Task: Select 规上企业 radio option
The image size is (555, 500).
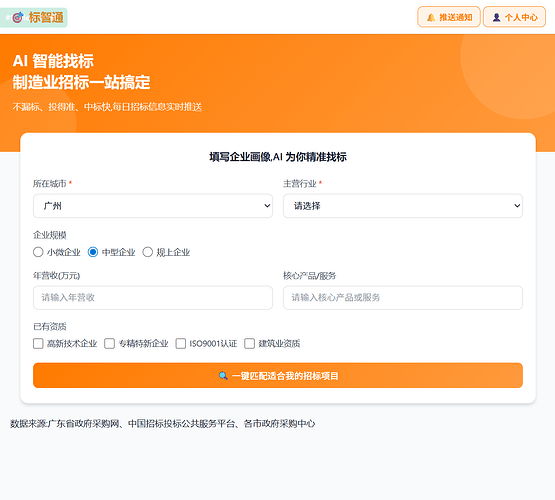Action: pyautogui.click(x=148, y=252)
